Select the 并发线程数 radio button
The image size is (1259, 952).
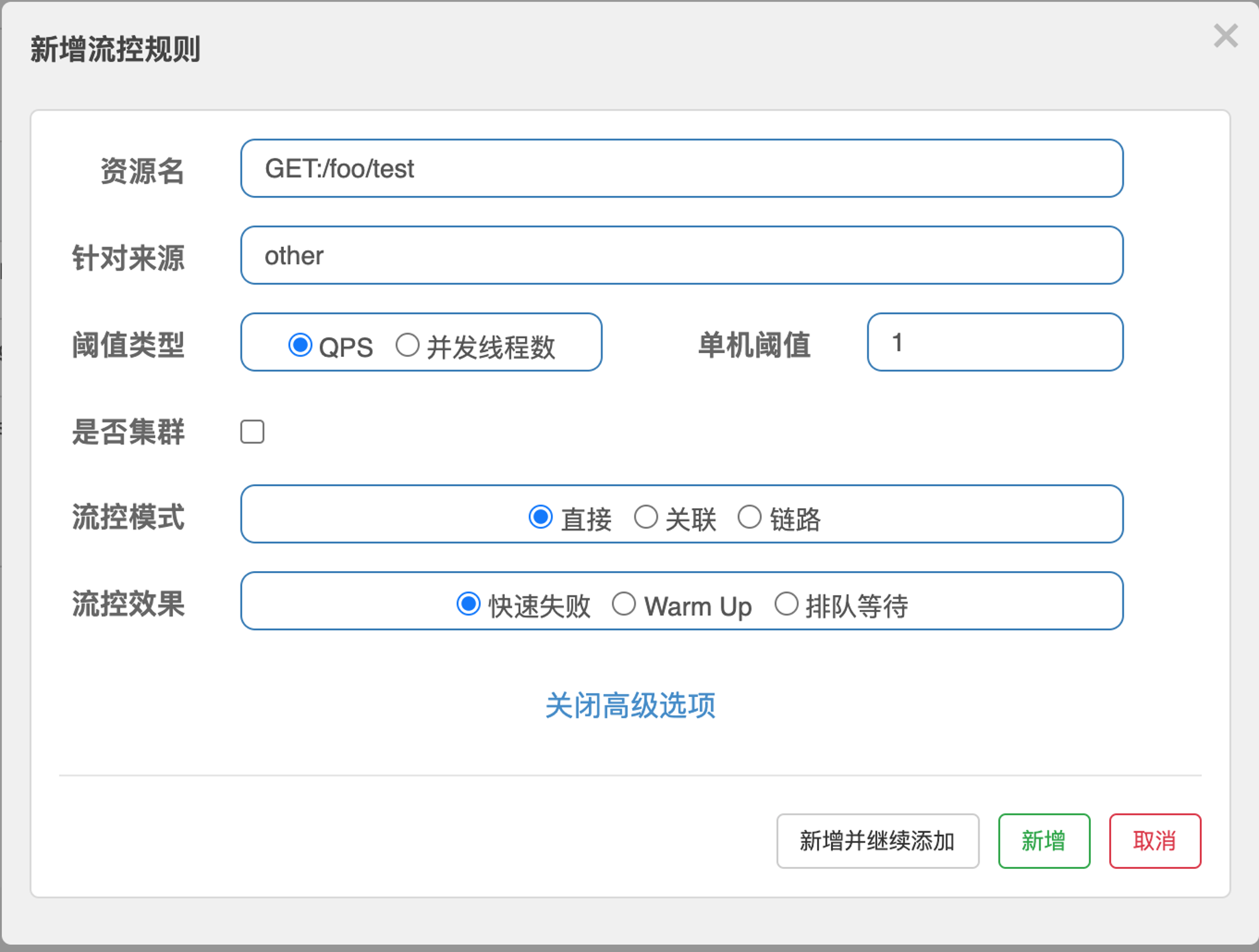click(407, 345)
